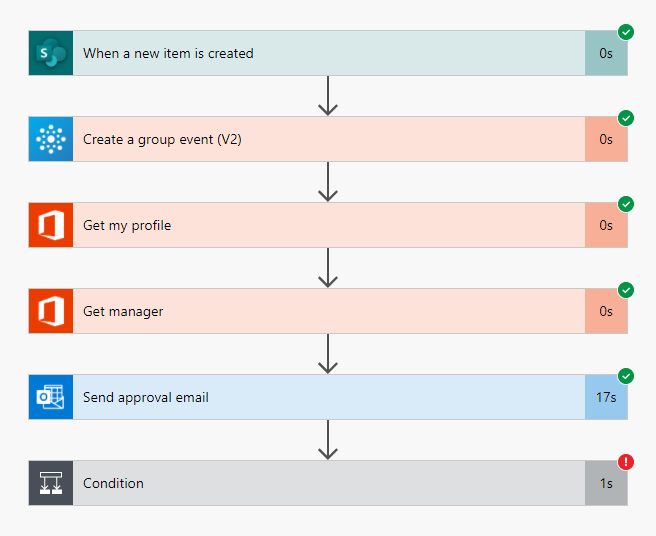Click the SharePoint trigger icon
This screenshot has height=536, width=656.
click(51, 53)
